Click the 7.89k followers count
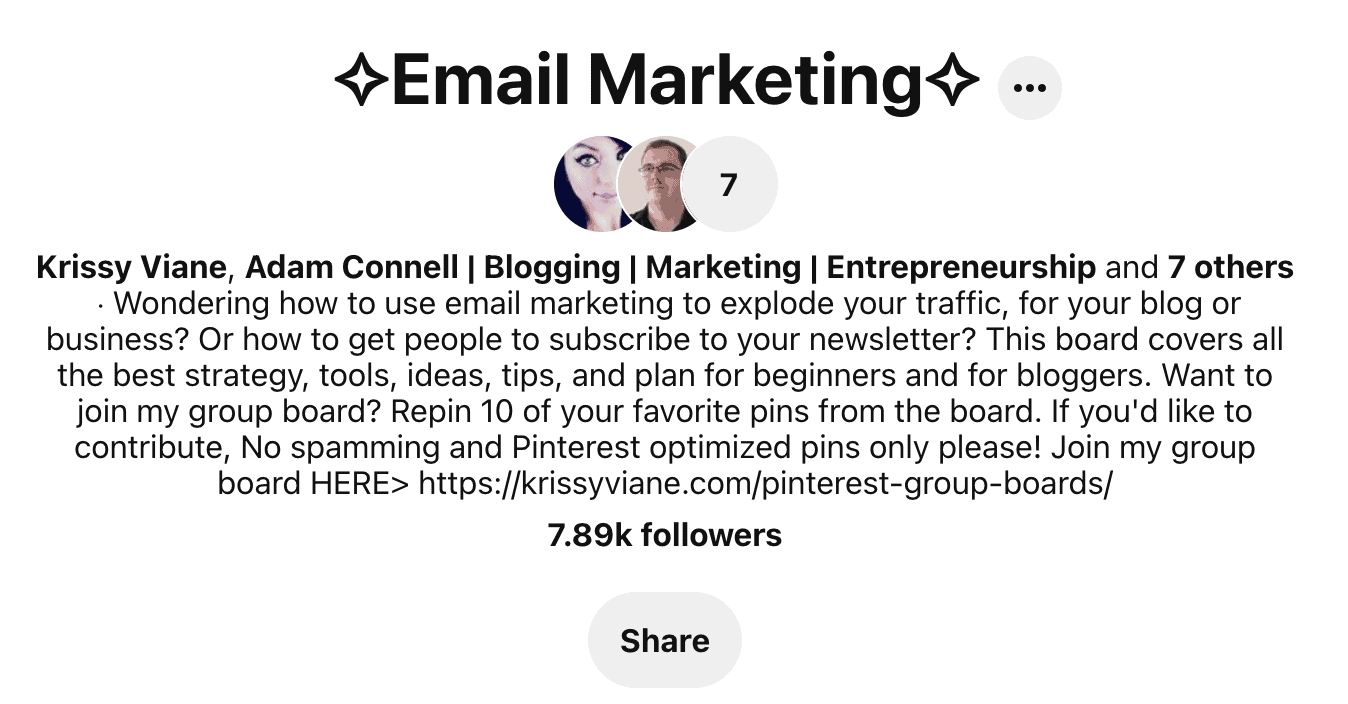This screenshot has height=704, width=1348. tap(665, 535)
